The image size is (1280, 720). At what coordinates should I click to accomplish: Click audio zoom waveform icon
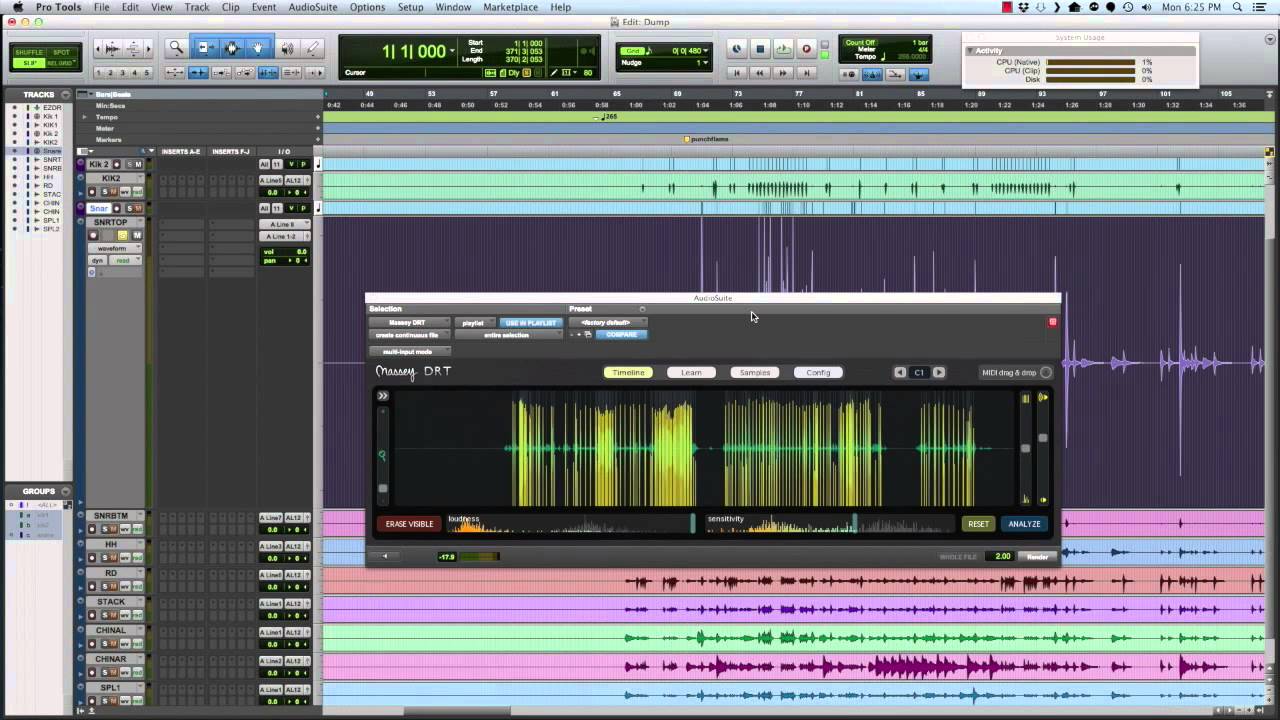click(x=113, y=48)
